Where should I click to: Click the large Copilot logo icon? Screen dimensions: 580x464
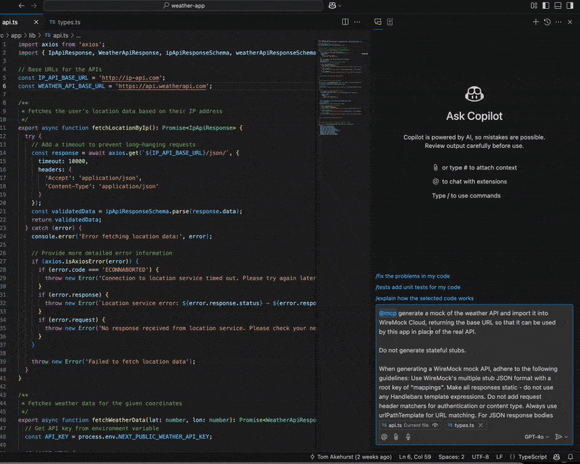[474, 94]
